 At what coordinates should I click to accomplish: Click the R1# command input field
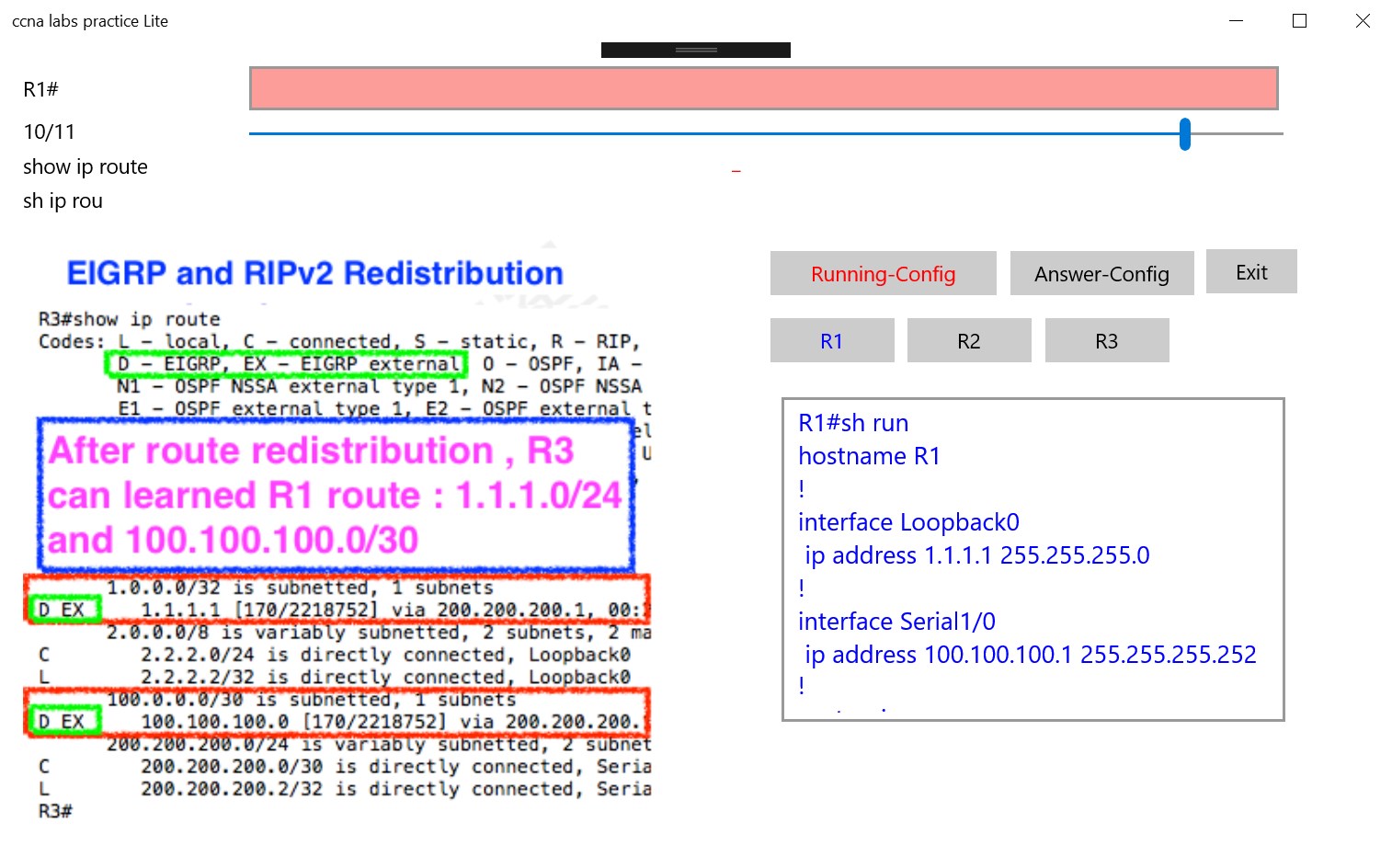(763, 88)
